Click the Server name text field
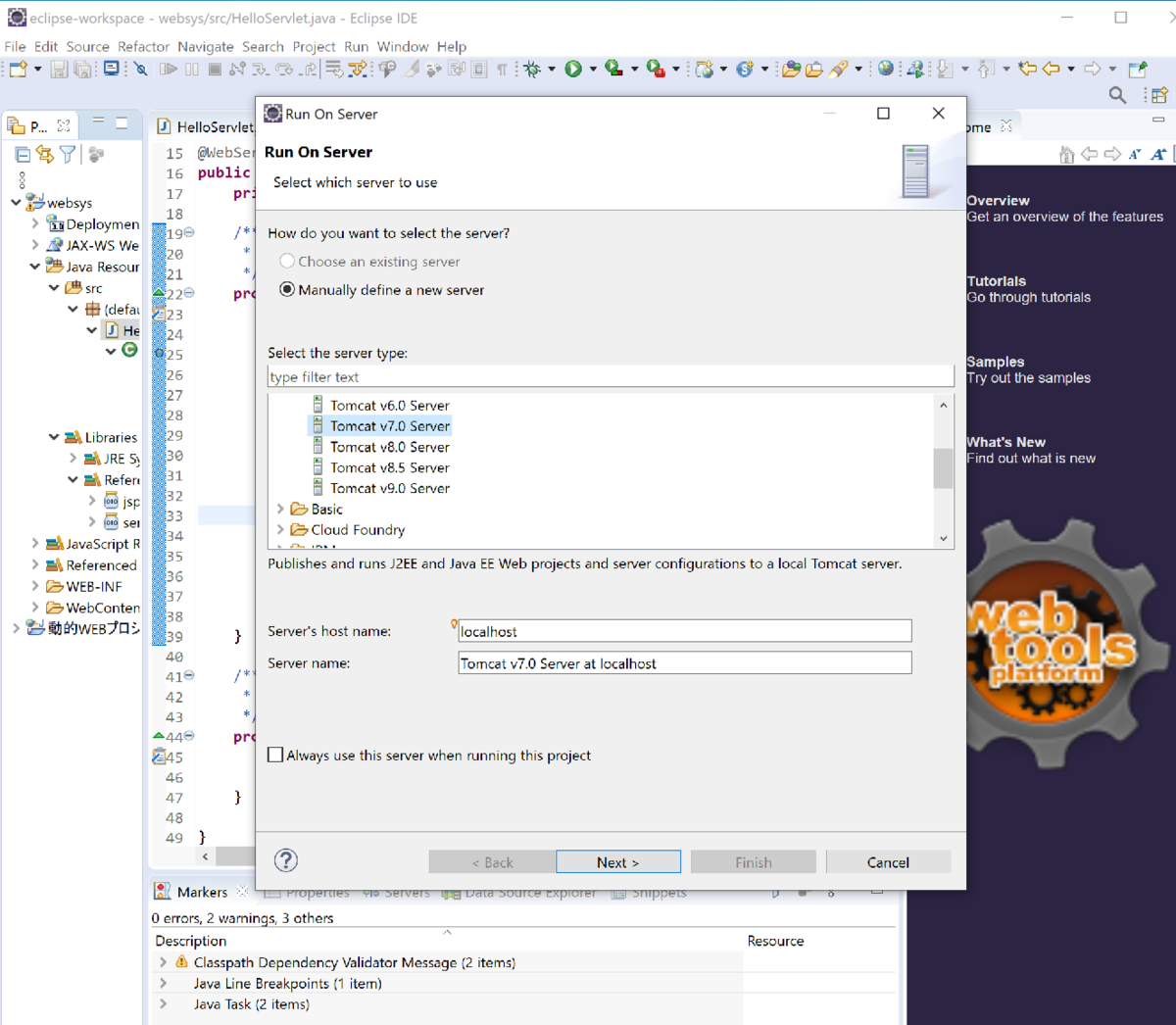This screenshot has height=1025, width=1176. click(685, 663)
